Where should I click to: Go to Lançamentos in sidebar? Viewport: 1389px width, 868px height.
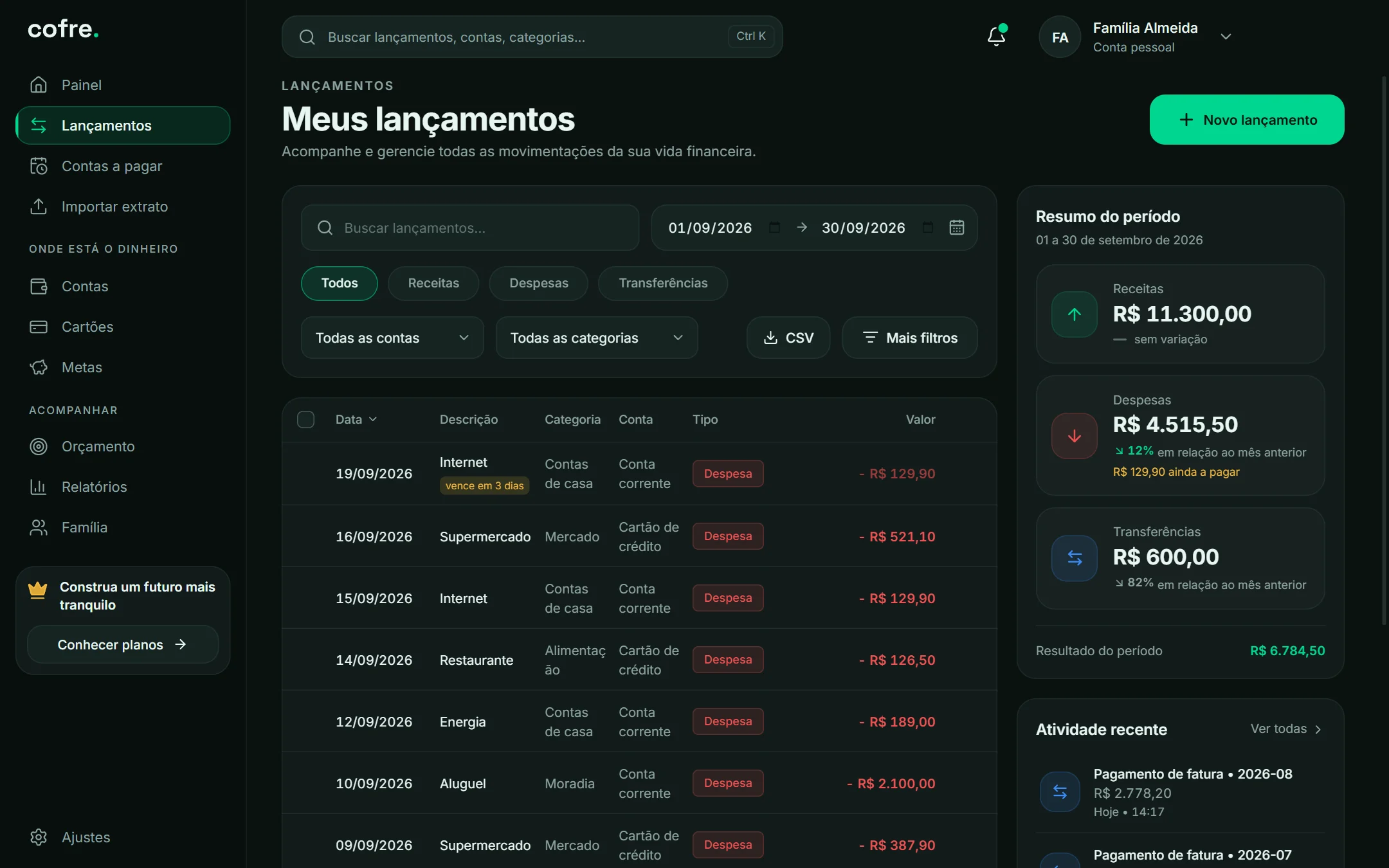click(x=123, y=125)
